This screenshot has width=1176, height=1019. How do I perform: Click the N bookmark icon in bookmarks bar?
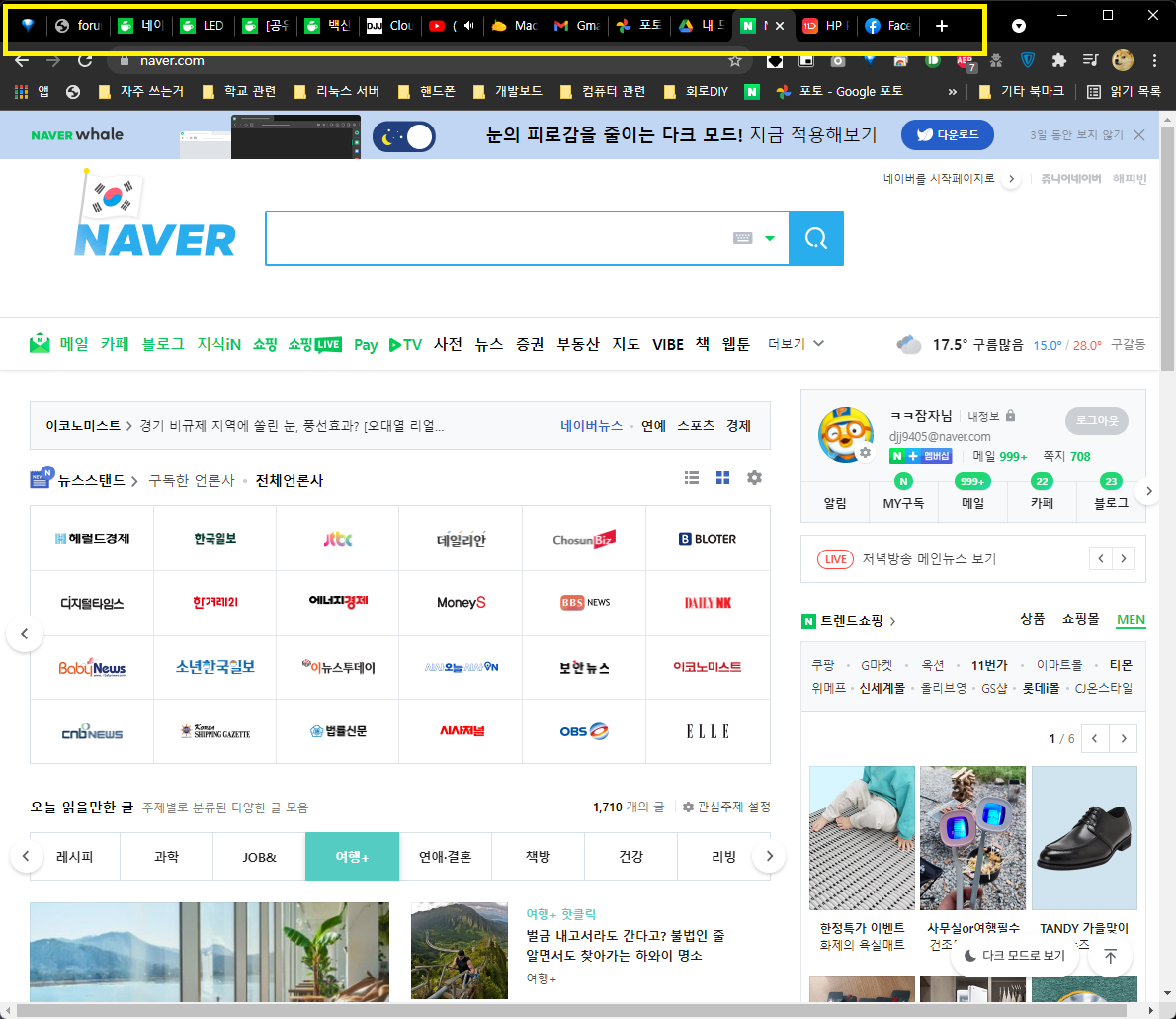pos(751,92)
